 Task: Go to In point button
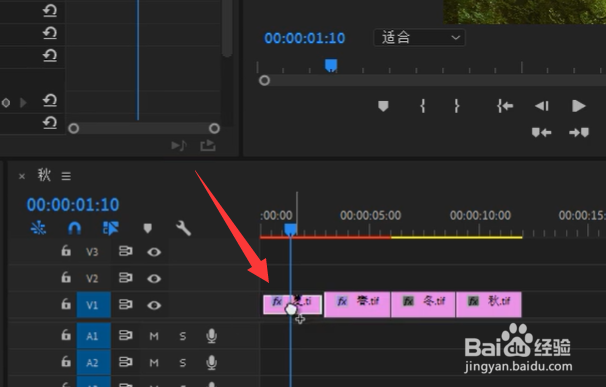[505, 106]
